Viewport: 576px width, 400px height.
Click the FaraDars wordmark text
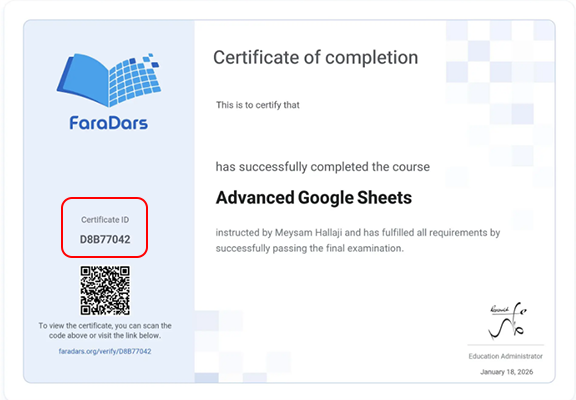click(x=109, y=123)
